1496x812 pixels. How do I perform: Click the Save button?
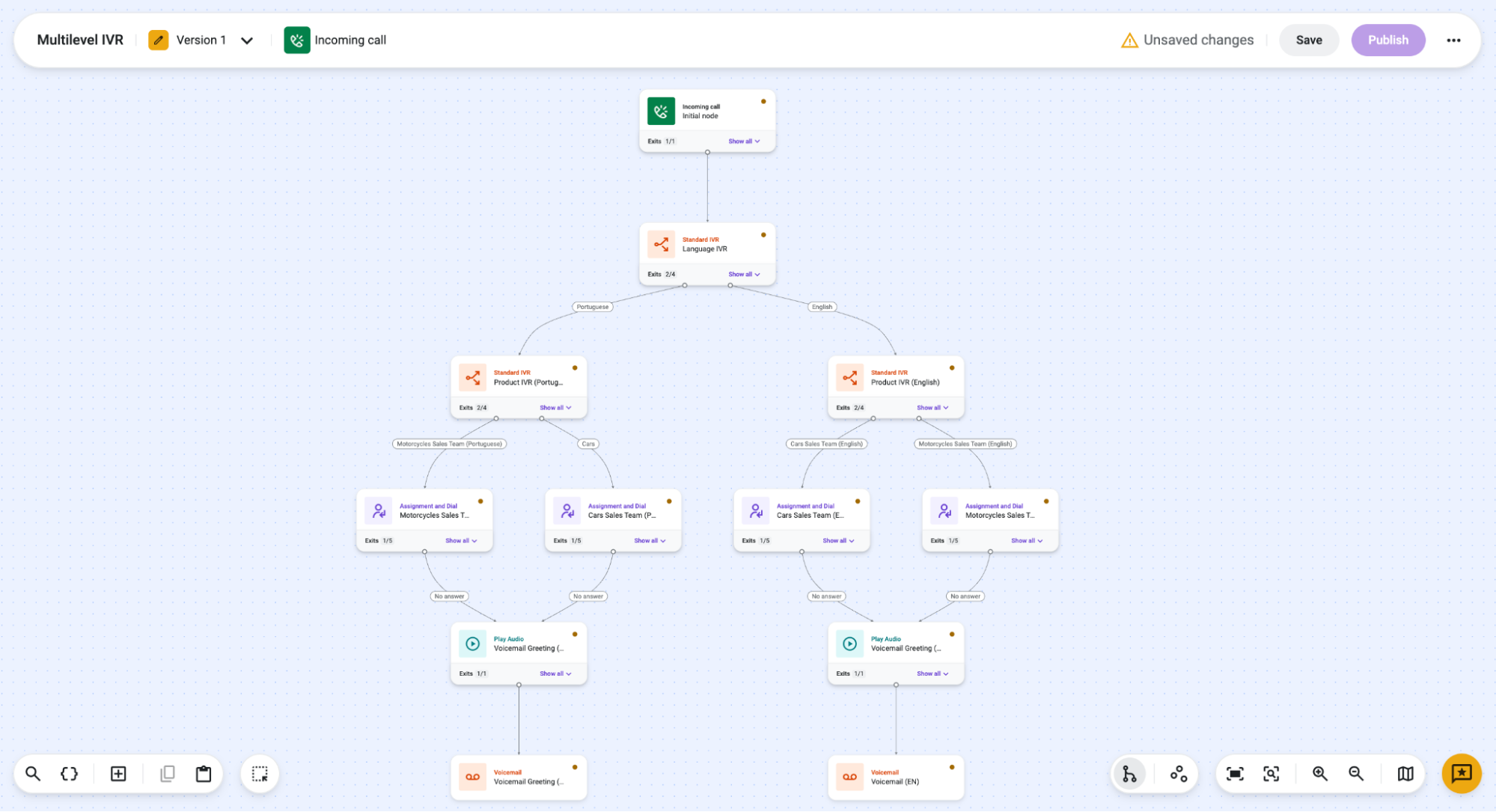(x=1309, y=40)
